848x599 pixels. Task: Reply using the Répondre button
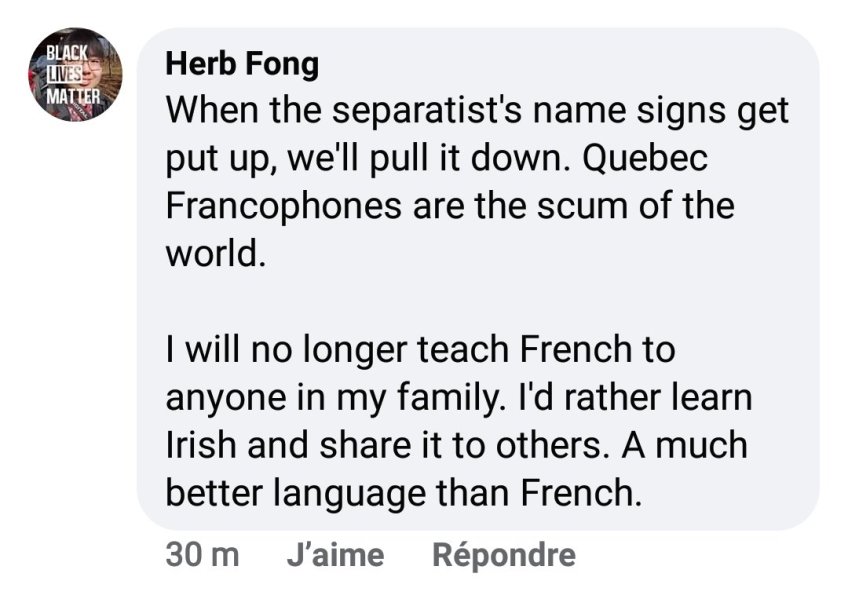[503, 555]
